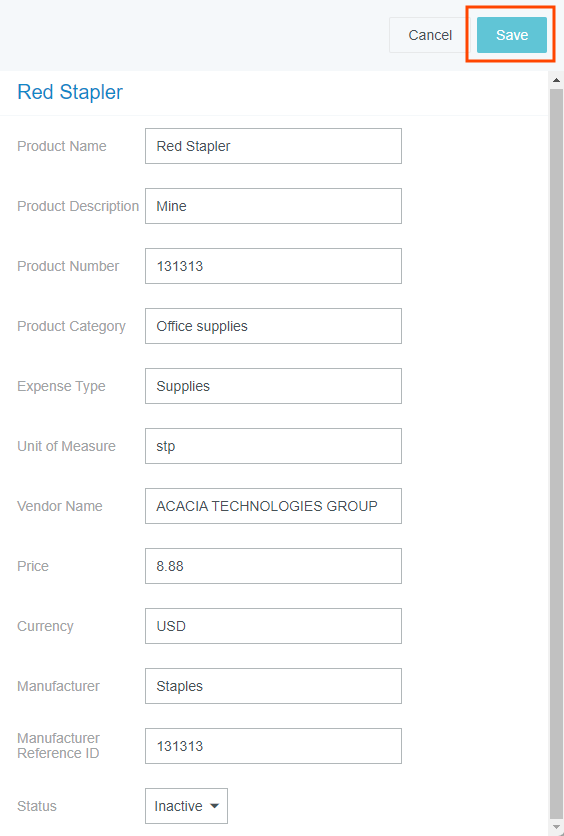Viewport: 564px width, 836px height.
Task: Click the Product Description field containing Mine
Action: (273, 206)
